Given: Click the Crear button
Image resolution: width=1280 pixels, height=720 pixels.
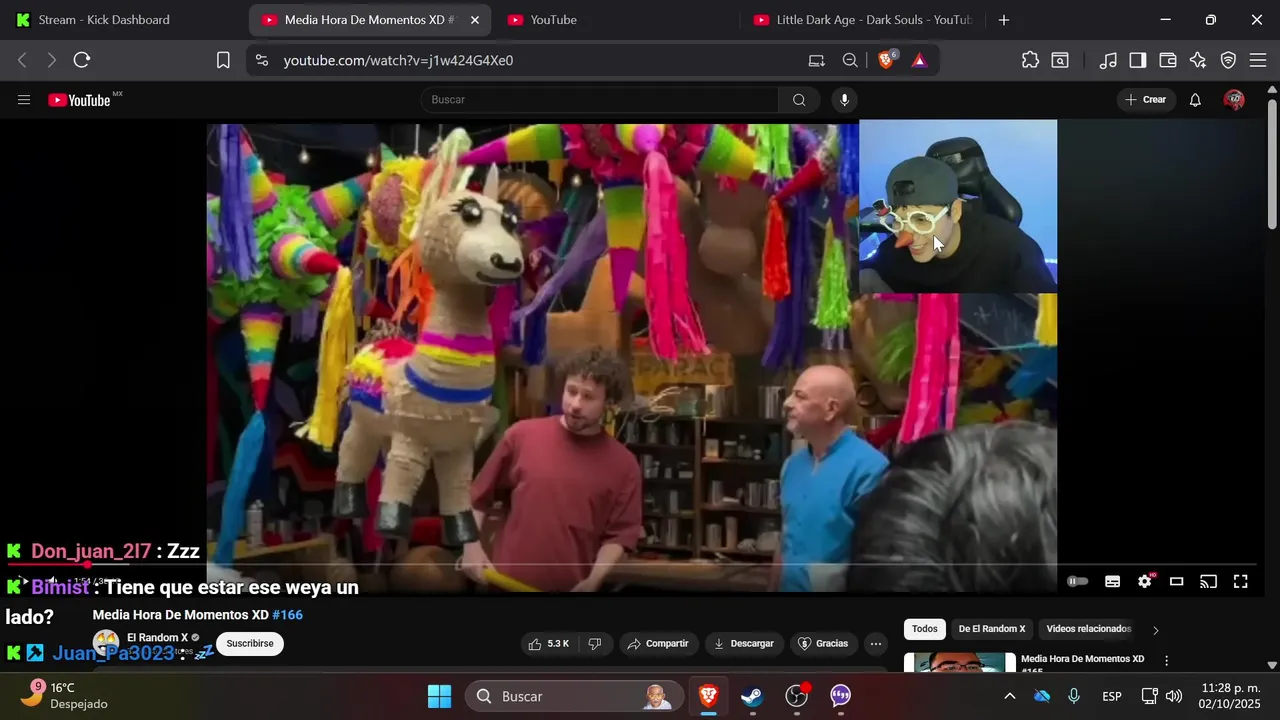Looking at the screenshot, I should click(x=1145, y=100).
